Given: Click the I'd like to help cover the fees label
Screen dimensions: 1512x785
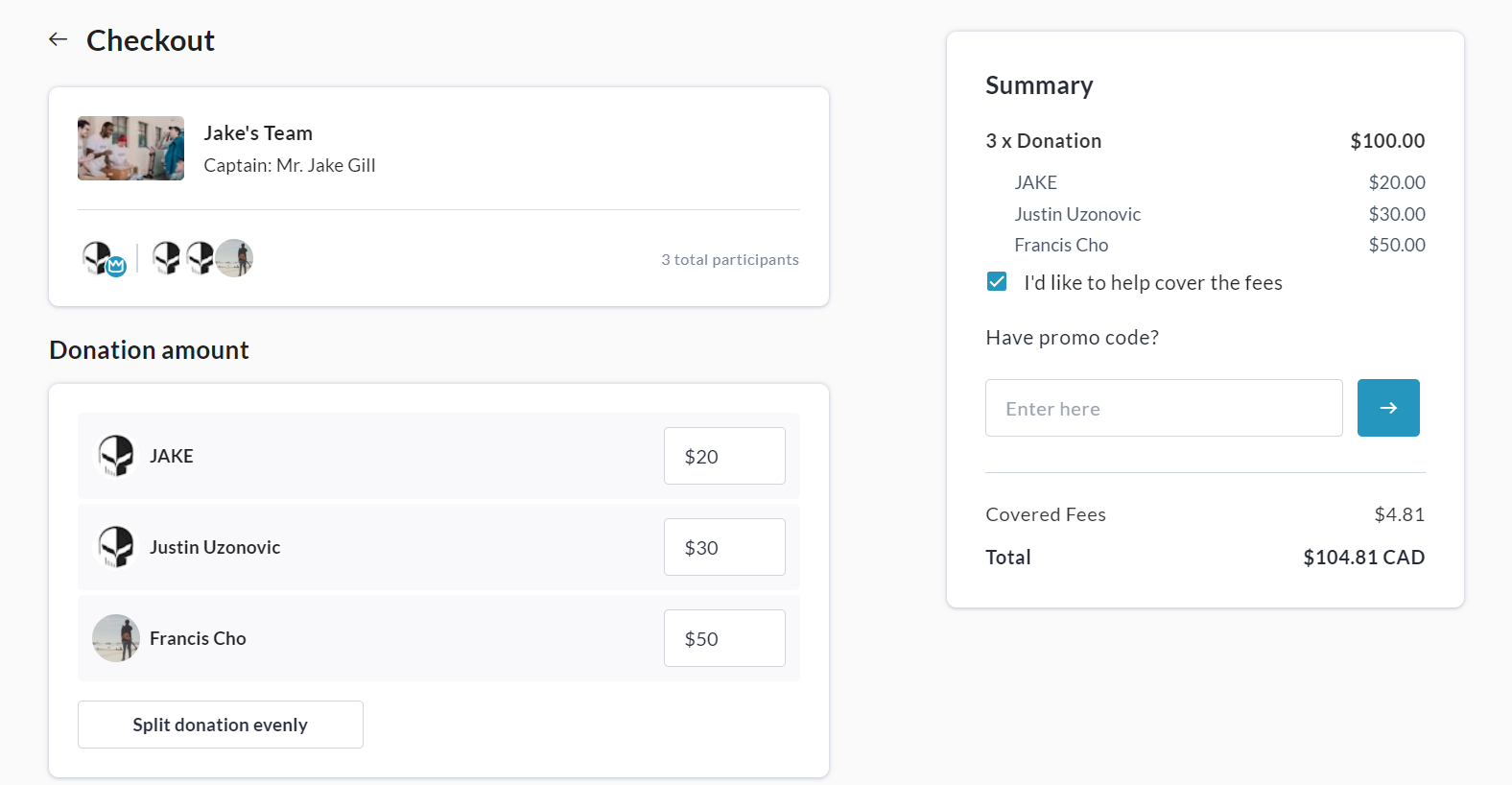Looking at the screenshot, I should pos(1152,283).
